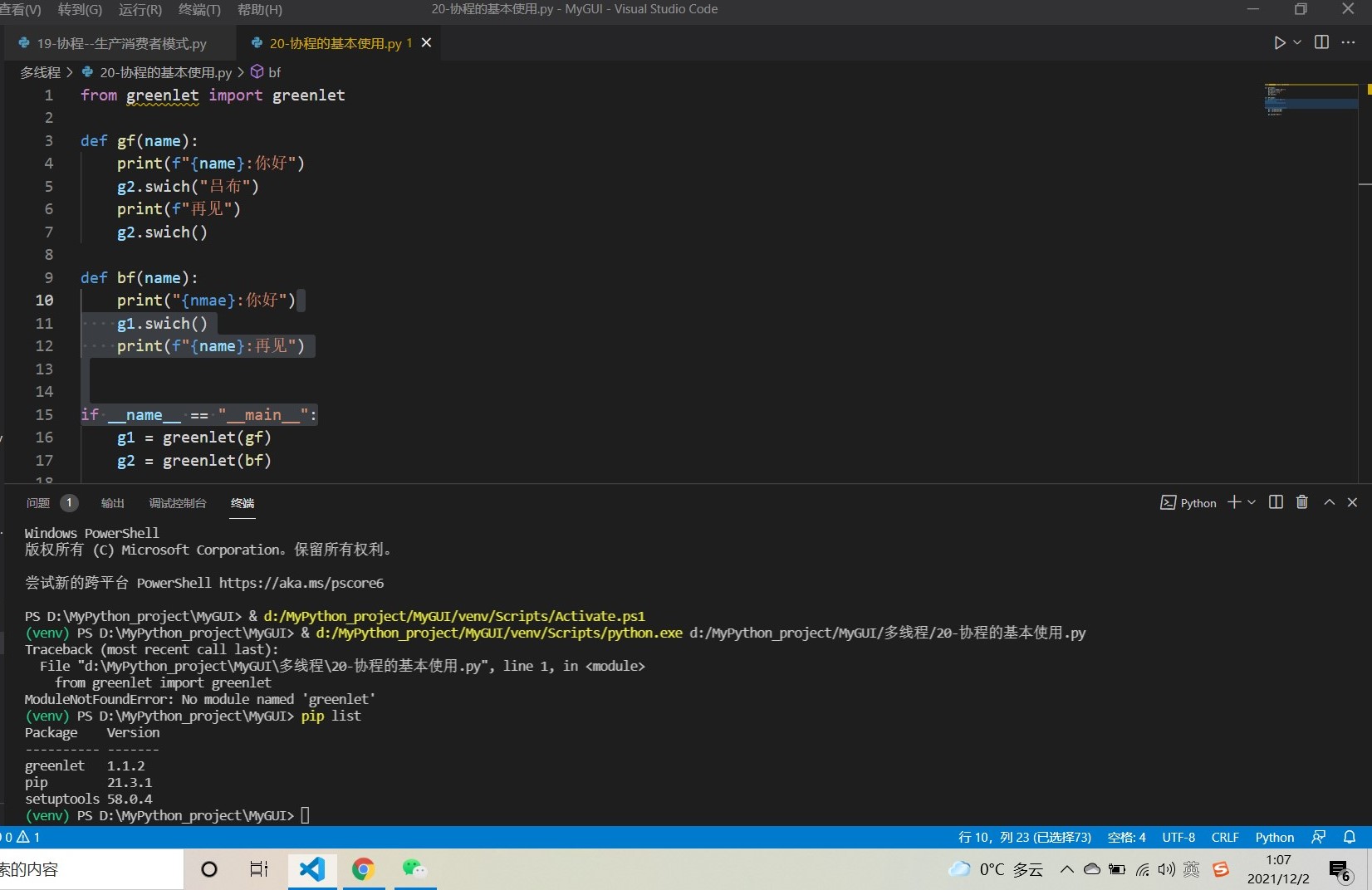Click def gf(name) on line 3
1372x890 pixels.
pos(140,140)
